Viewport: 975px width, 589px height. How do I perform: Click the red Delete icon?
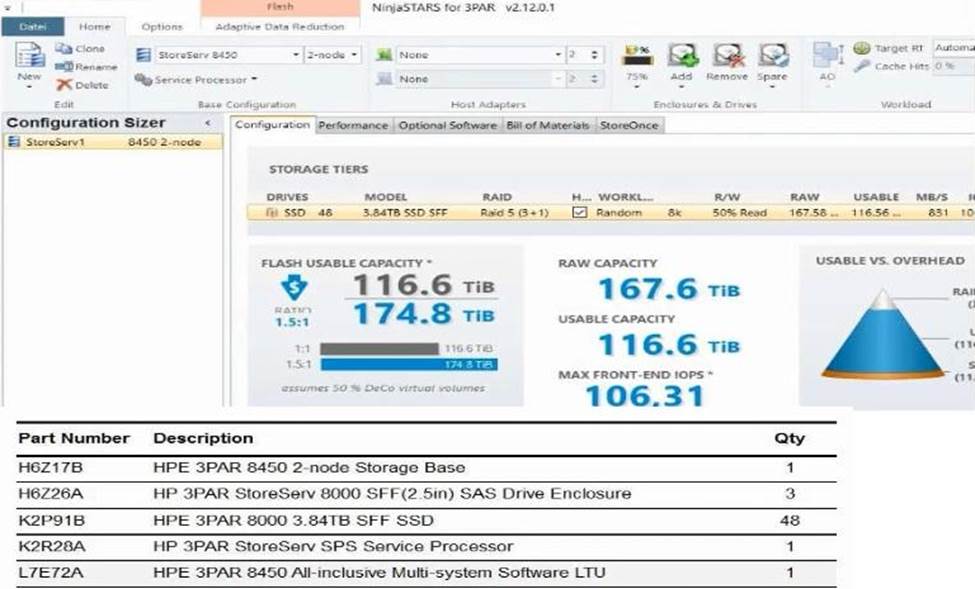point(64,85)
